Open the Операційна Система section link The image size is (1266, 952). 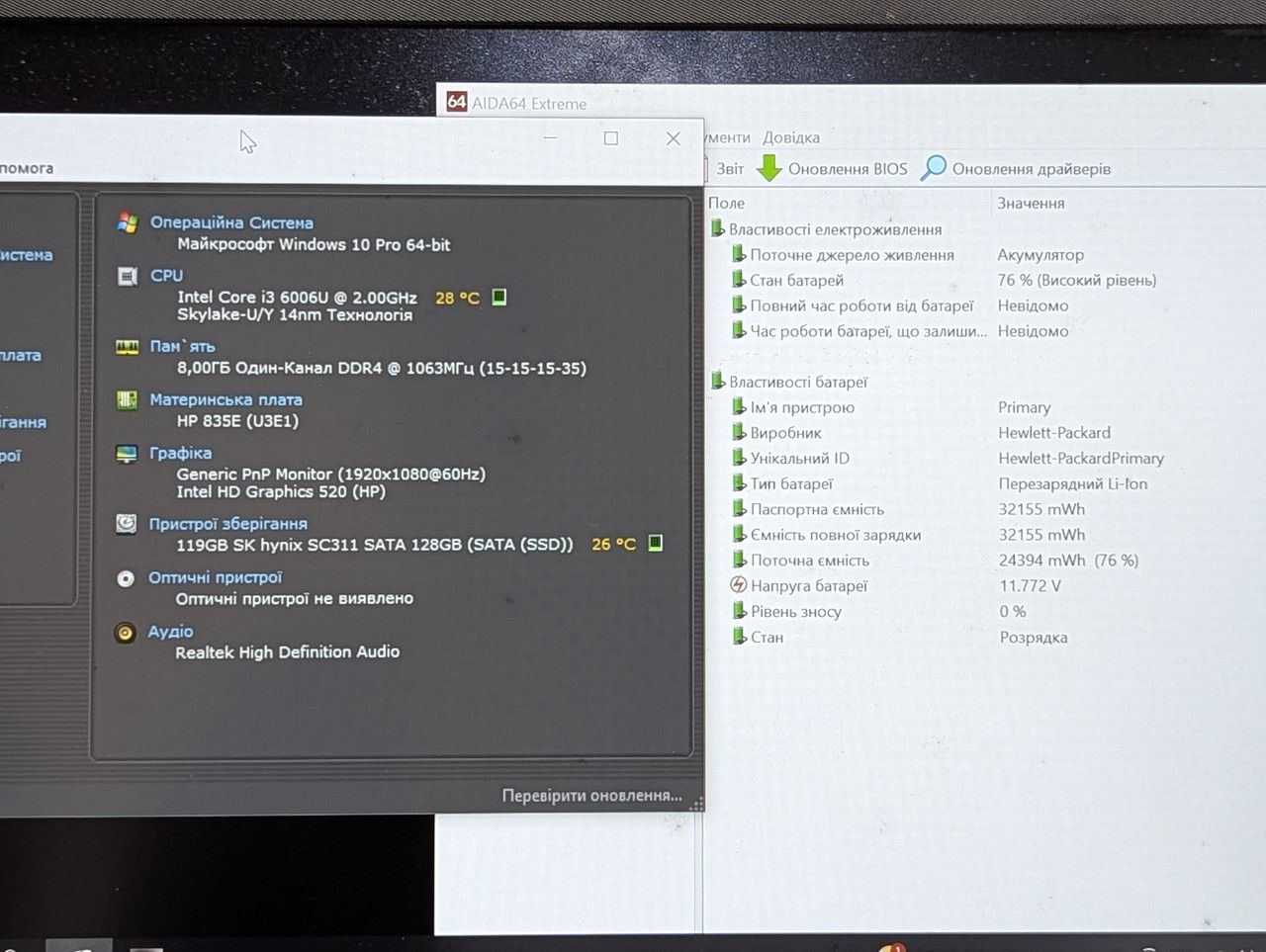tap(231, 222)
